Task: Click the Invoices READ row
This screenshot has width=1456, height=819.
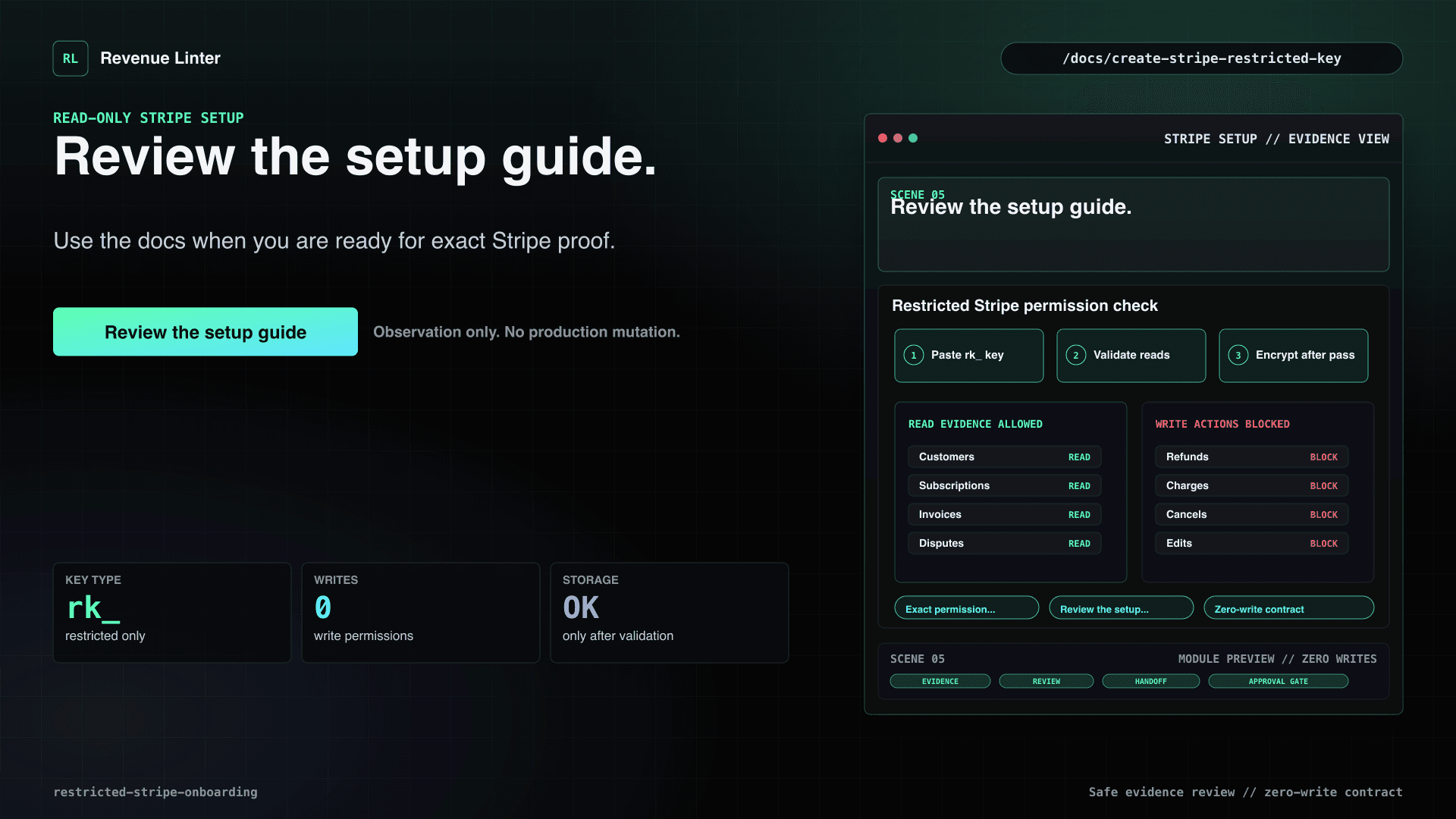Action: 1005,514
